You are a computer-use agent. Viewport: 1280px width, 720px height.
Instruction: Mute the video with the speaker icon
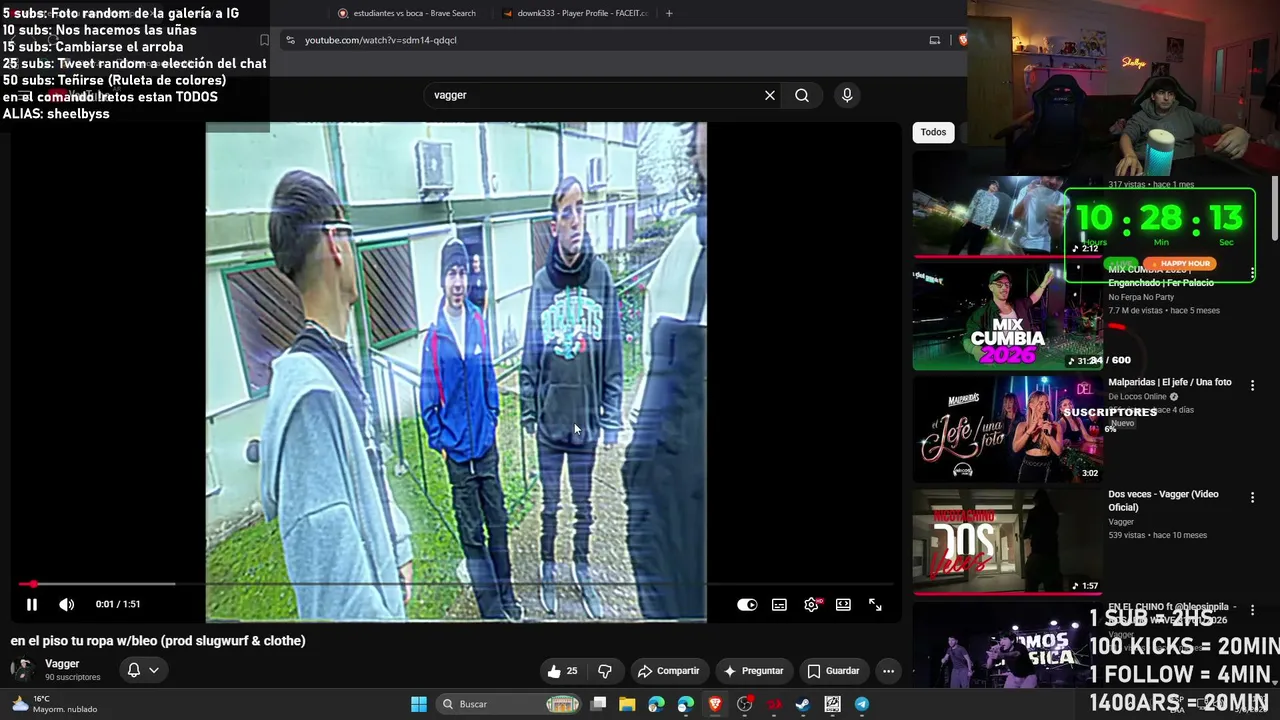pos(66,604)
